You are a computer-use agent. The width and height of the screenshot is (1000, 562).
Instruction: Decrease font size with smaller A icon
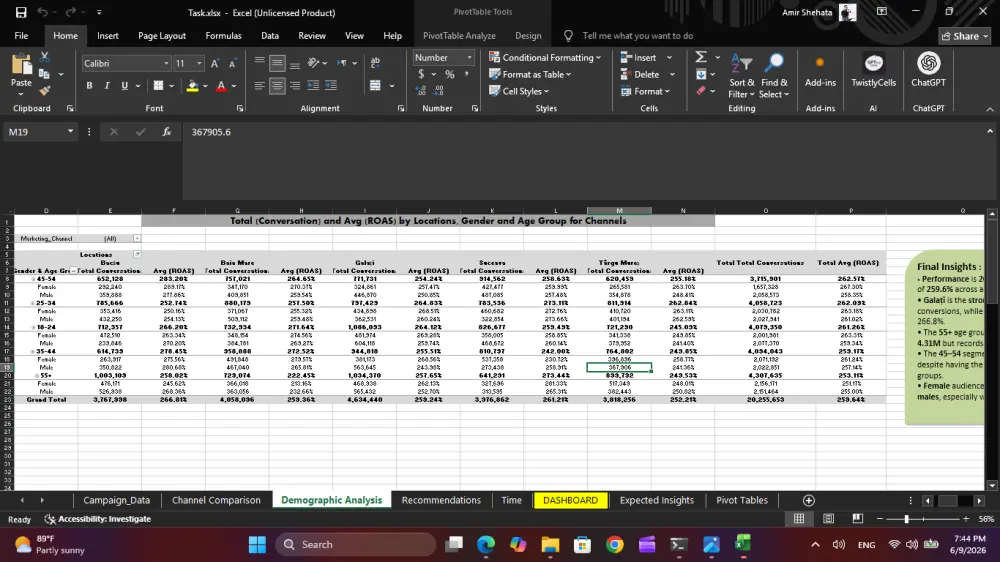pyautogui.click(x=232, y=63)
